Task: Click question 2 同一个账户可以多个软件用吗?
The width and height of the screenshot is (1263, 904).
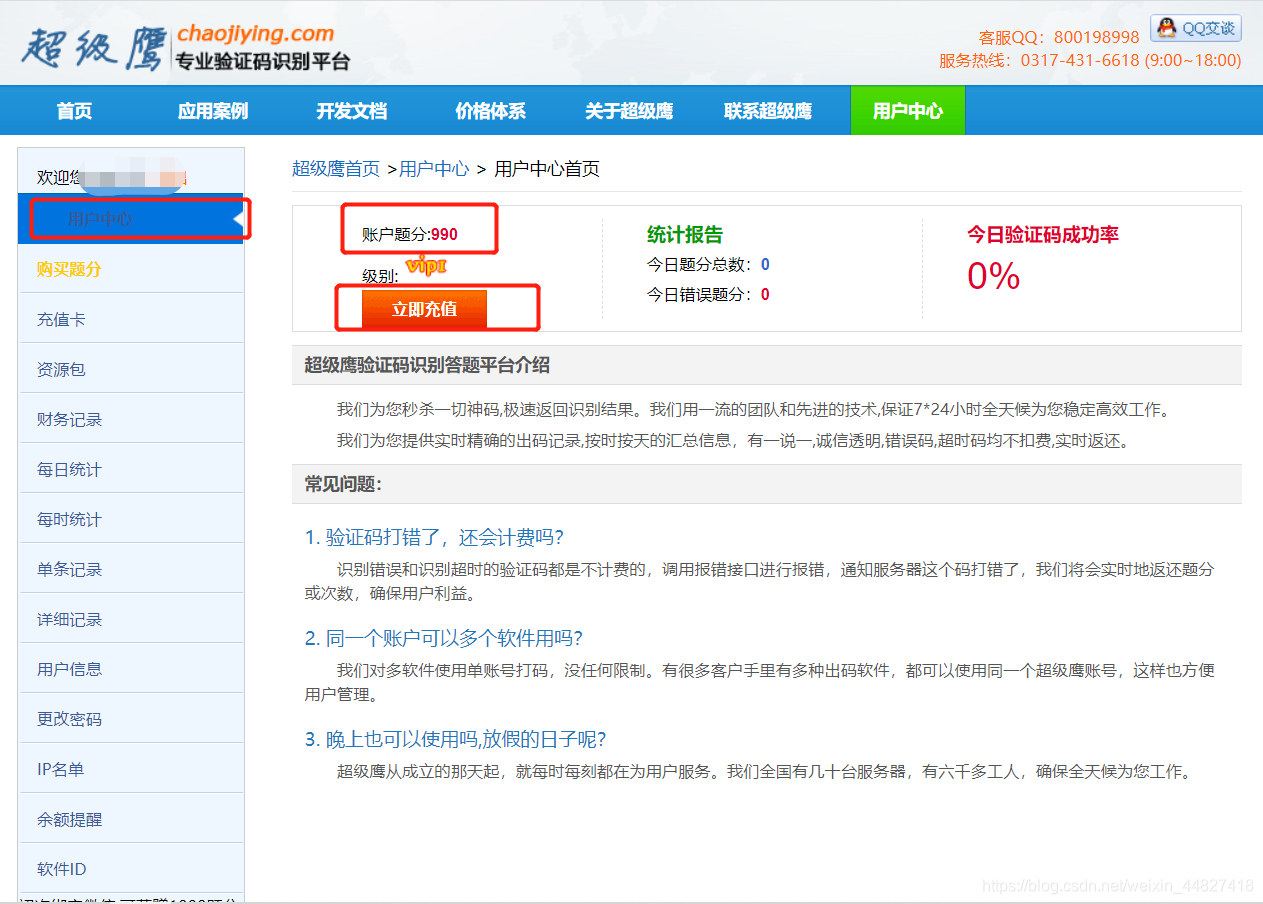Action: pyautogui.click(x=443, y=638)
